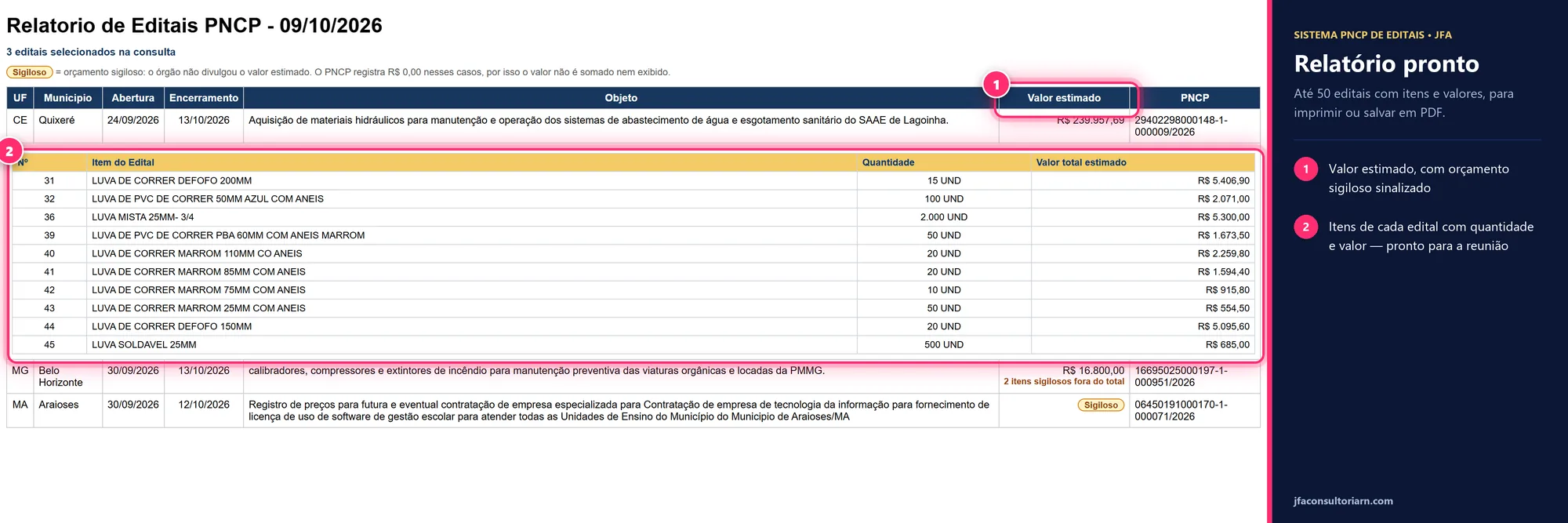Click item 'LUVA DE CORRER DEFOFO 200MM'
The image size is (1568, 523).
[x=172, y=180]
